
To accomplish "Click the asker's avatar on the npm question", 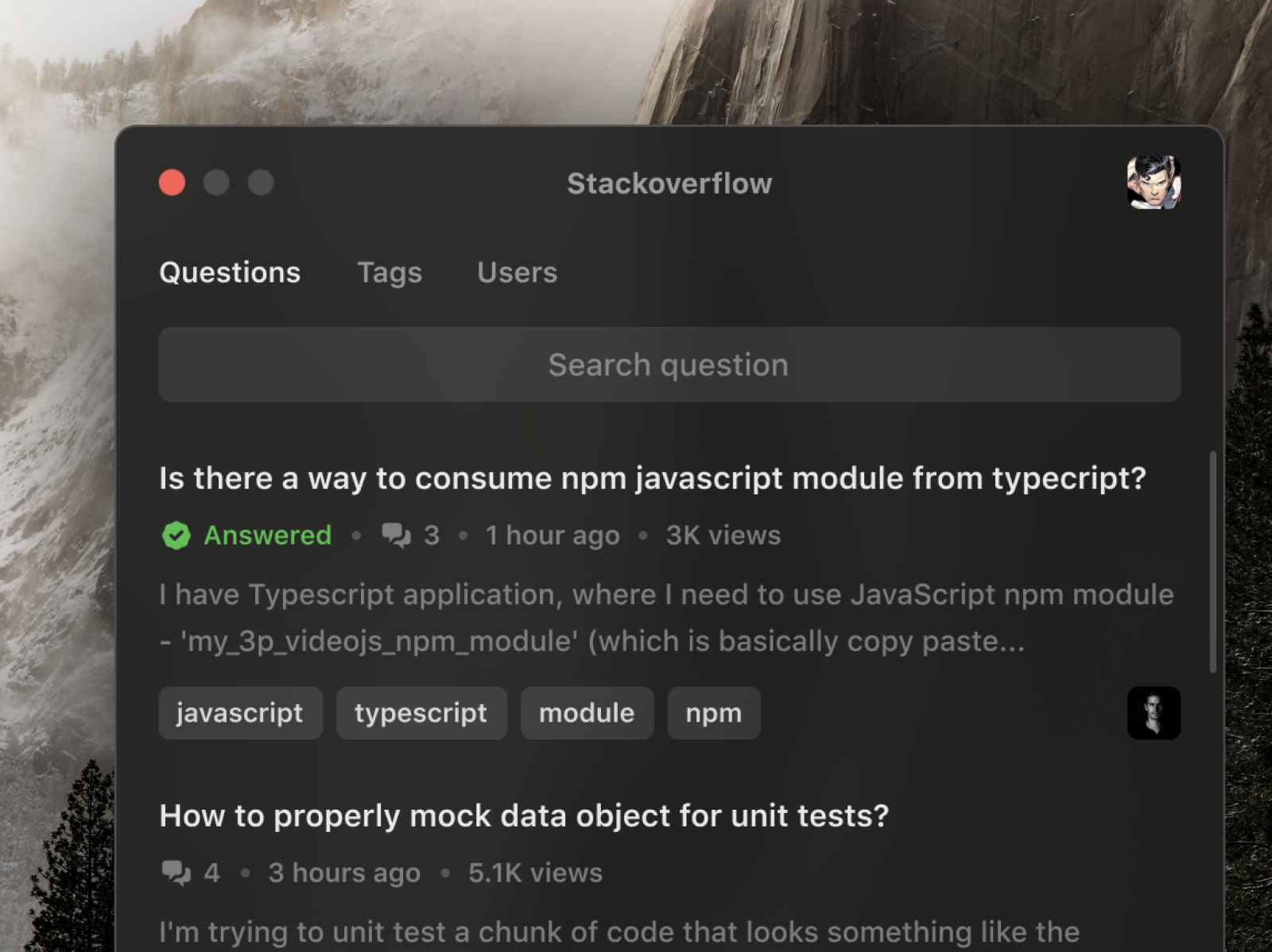I will (x=1154, y=713).
